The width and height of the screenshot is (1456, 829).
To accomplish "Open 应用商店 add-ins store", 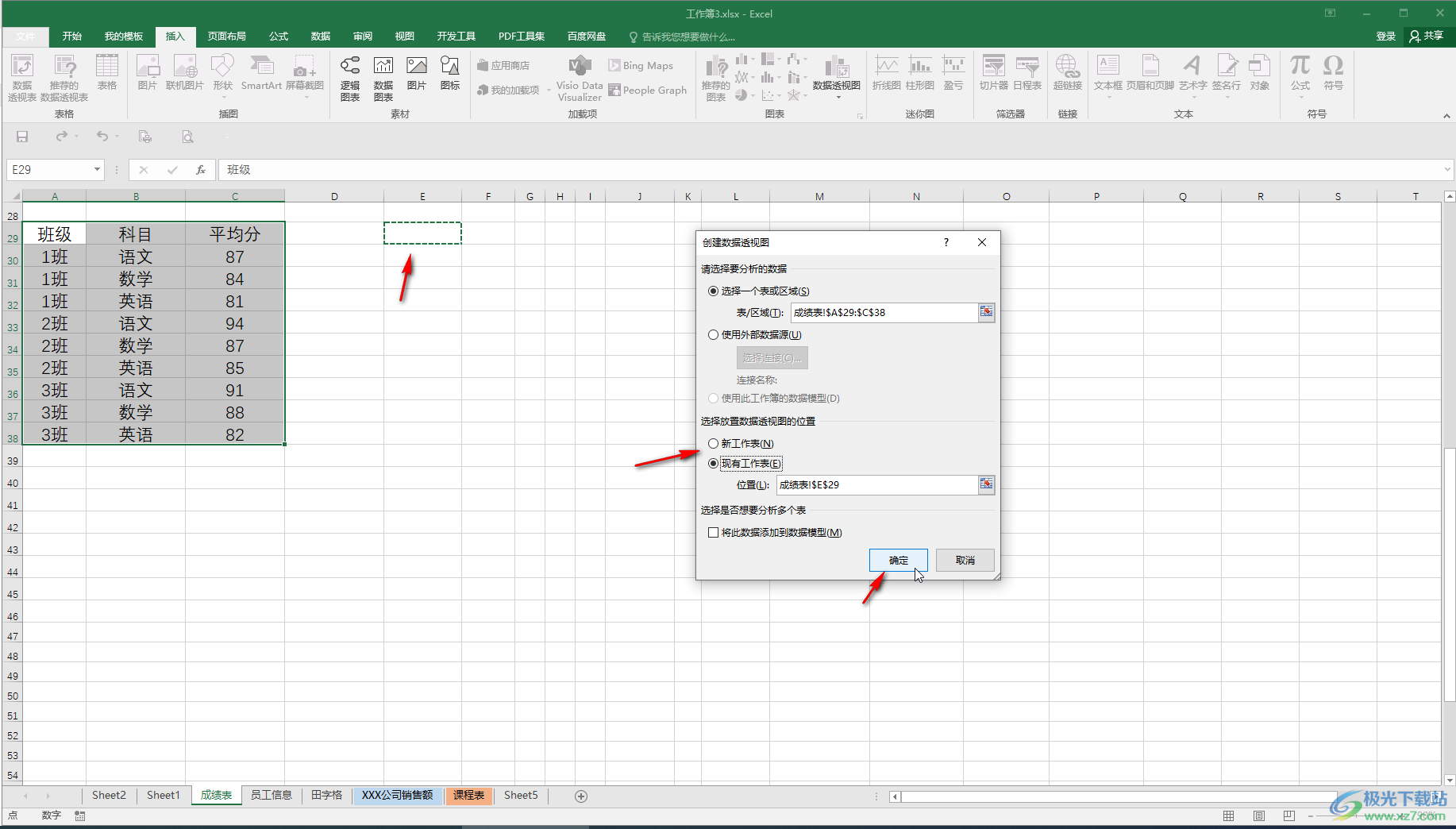I will [503, 65].
